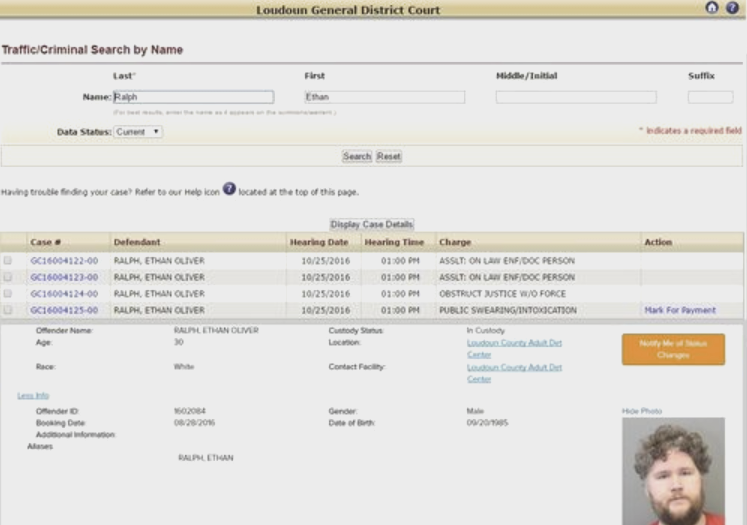
Task: Click the Less Info link
Action: (x=33, y=395)
